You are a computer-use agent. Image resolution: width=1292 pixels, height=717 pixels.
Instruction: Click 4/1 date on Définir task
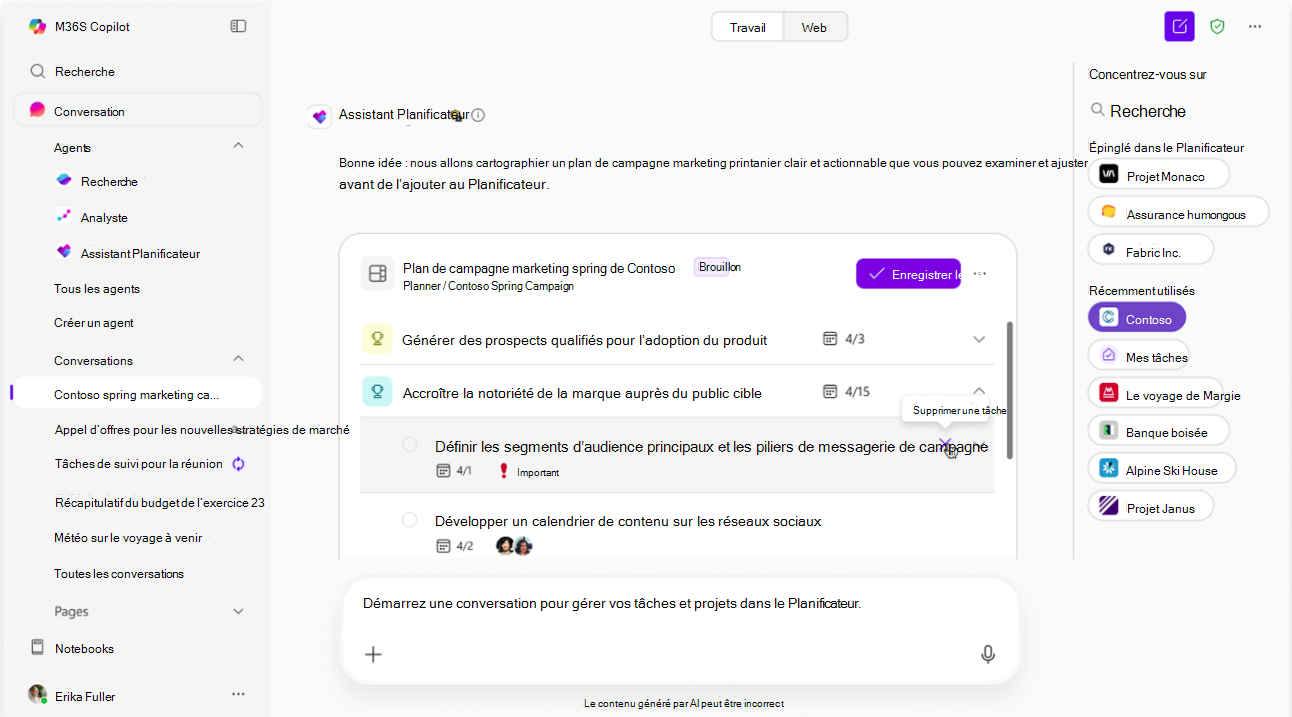(x=454, y=470)
